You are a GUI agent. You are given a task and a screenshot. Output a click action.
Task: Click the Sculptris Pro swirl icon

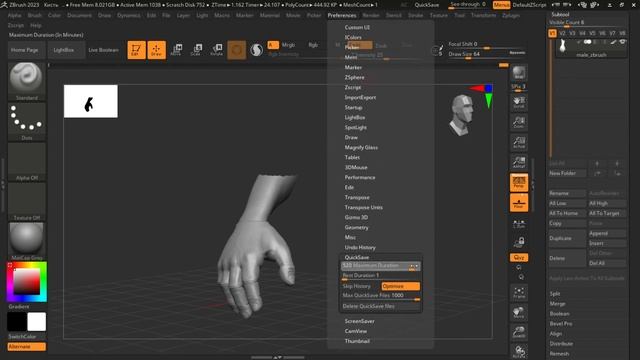256,50
